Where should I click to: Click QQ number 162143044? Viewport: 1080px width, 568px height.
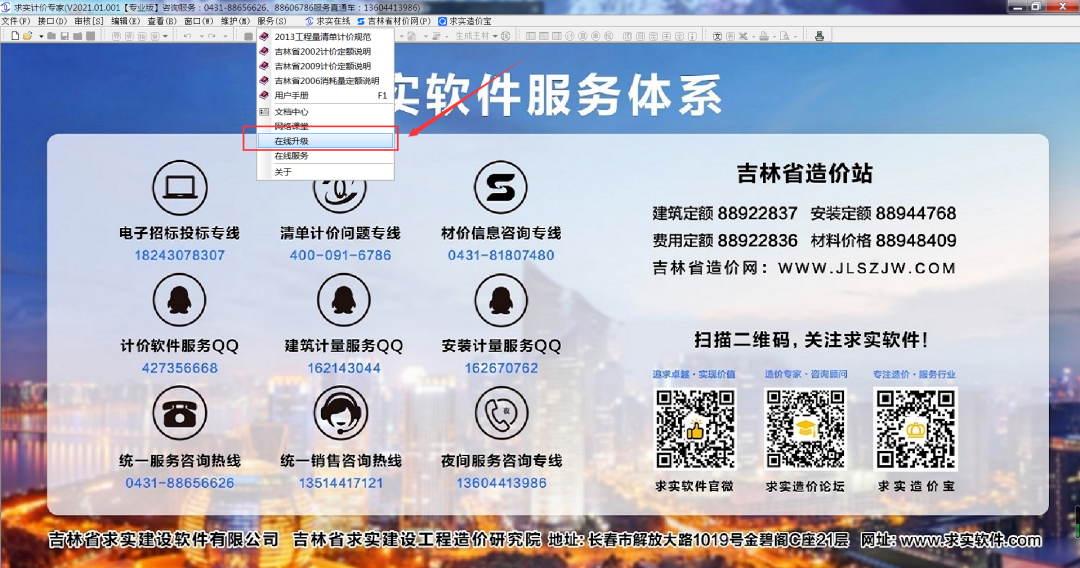pos(344,368)
